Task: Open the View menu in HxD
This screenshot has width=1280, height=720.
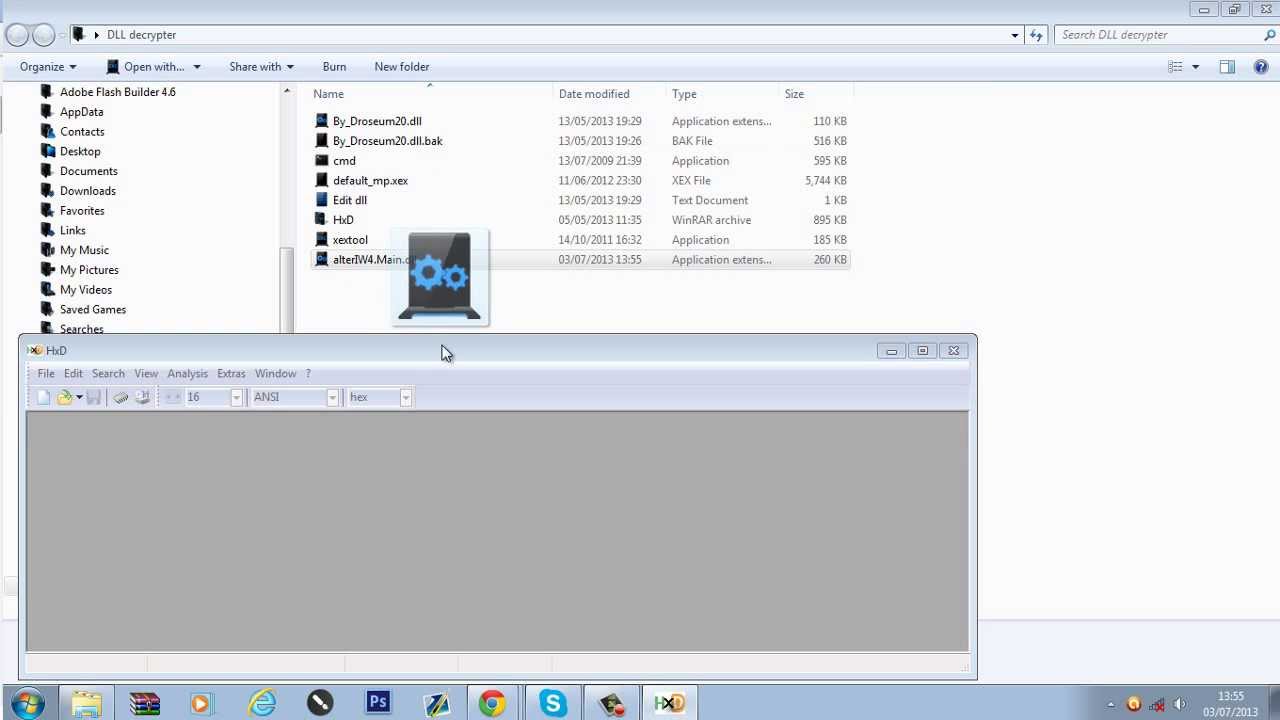Action: [146, 373]
